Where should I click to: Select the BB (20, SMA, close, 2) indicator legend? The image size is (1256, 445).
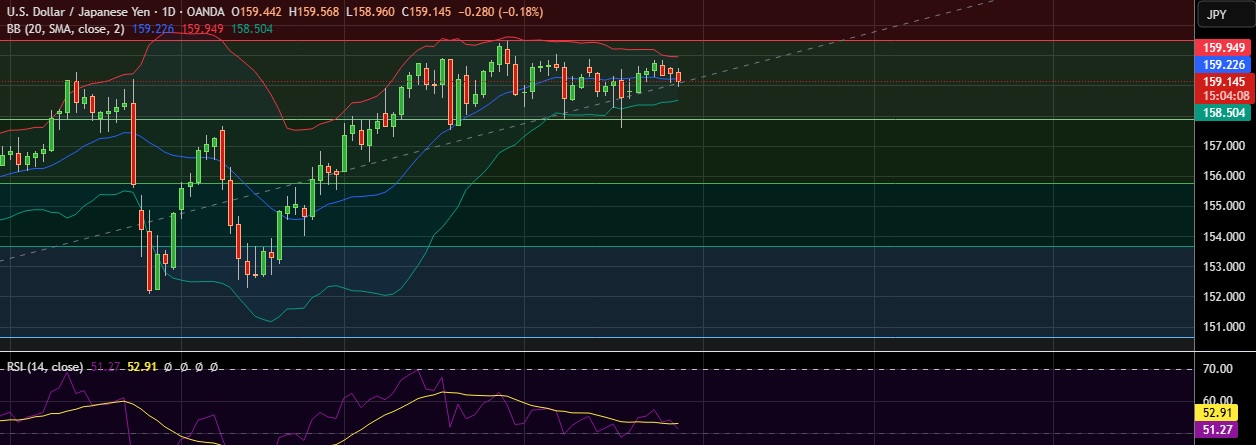tap(65, 29)
